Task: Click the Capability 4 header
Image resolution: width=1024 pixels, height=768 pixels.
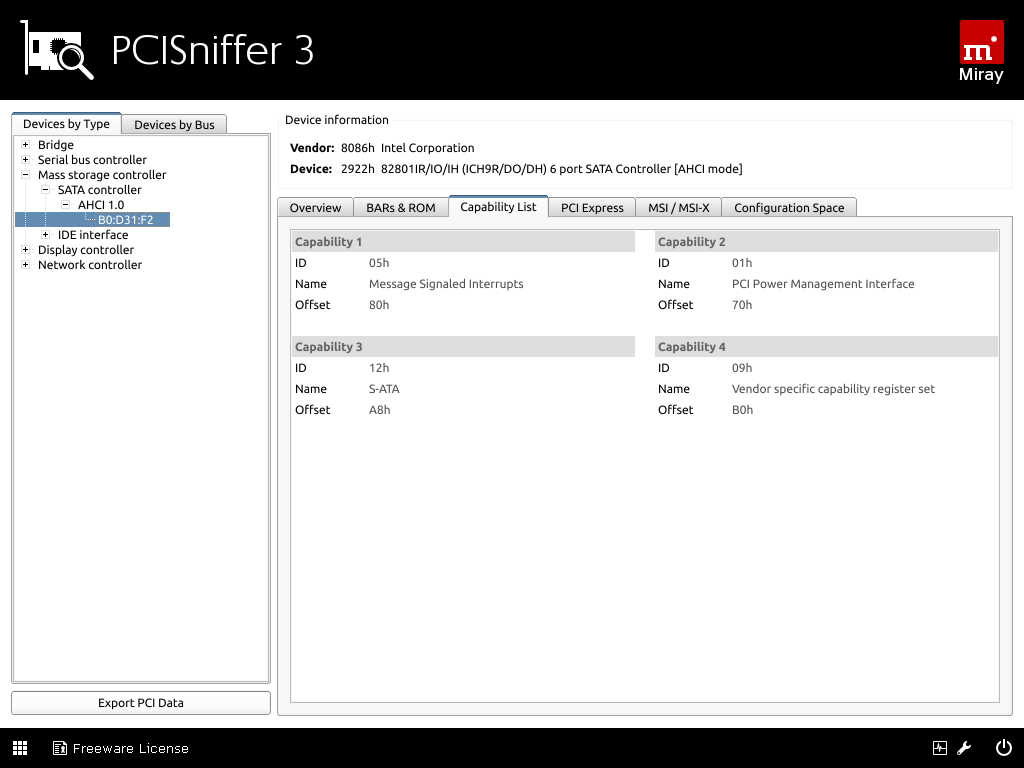Action: [x=826, y=347]
